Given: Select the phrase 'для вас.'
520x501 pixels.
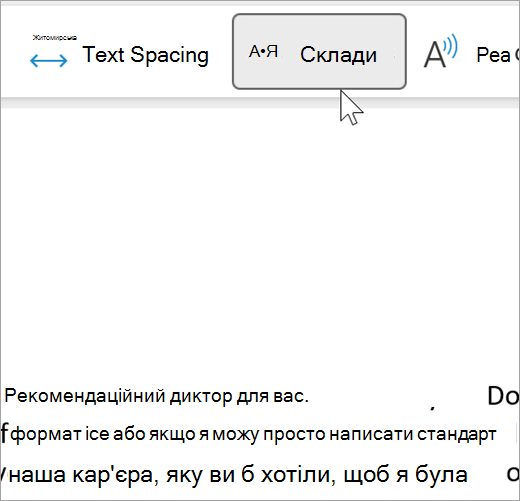Looking at the screenshot, I should 273,396.
